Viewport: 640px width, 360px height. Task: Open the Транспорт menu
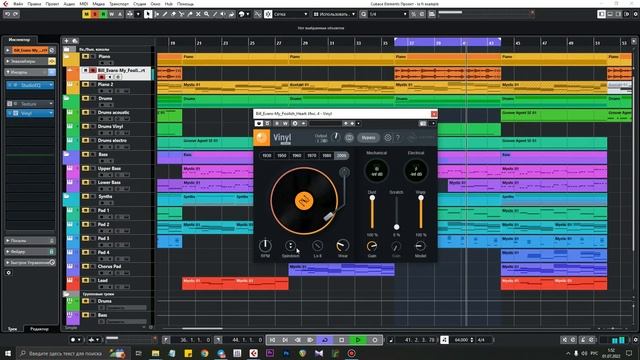pos(119,4)
